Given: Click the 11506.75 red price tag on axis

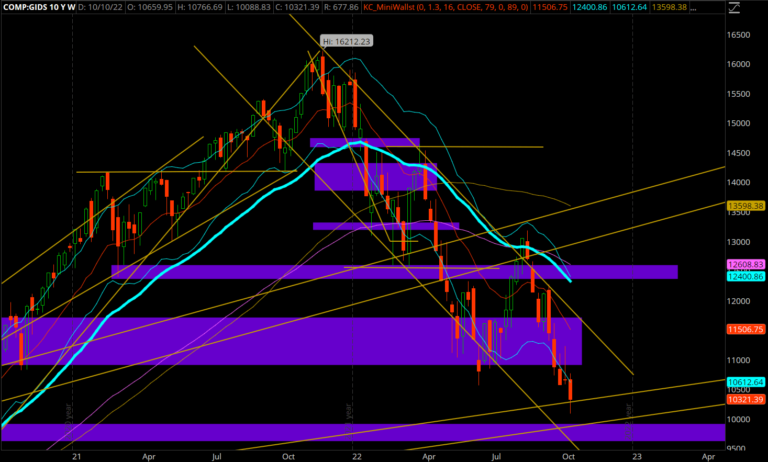Looking at the screenshot, I should tap(745, 329).
